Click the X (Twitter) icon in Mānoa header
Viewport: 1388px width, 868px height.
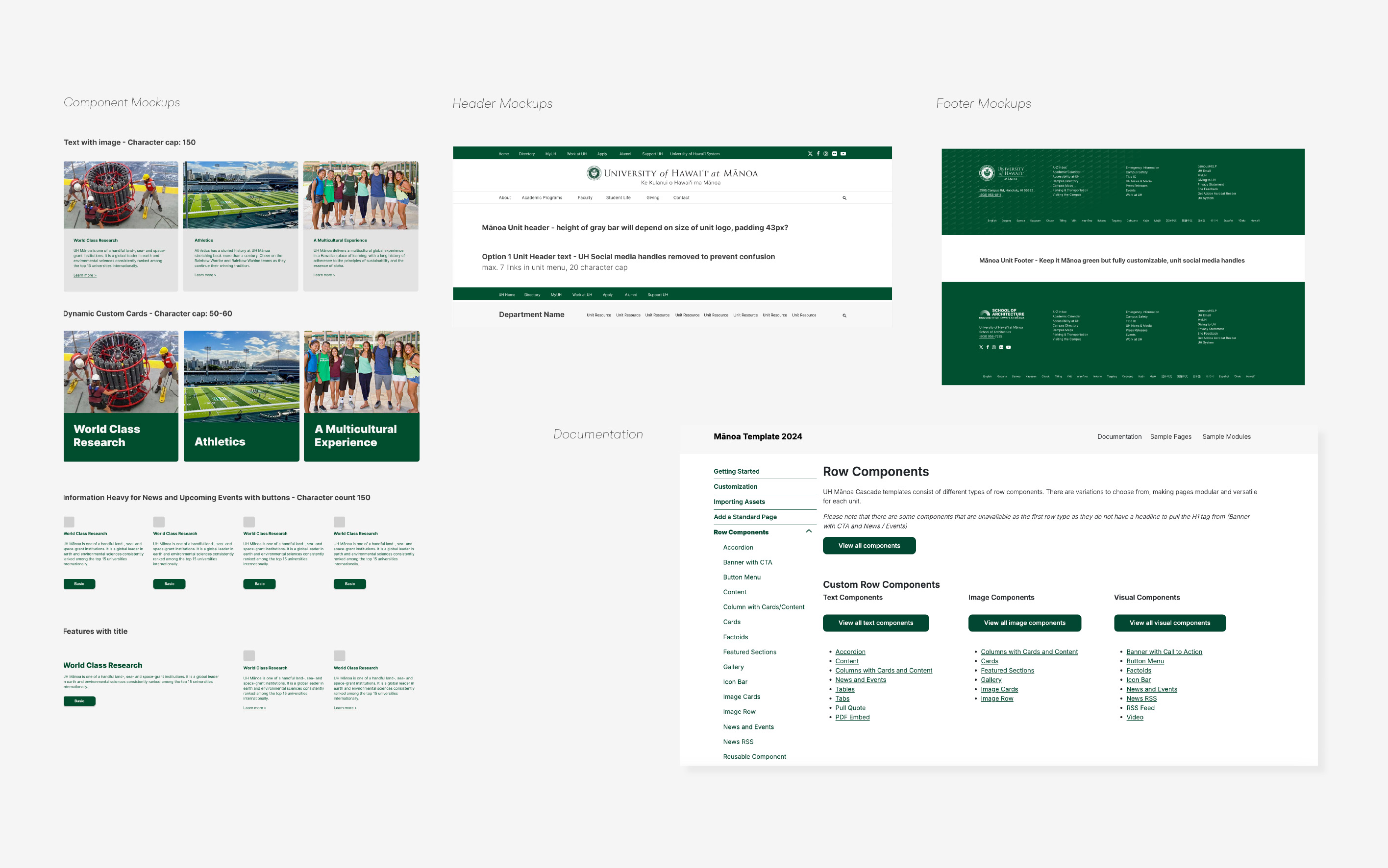coord(810,154)
